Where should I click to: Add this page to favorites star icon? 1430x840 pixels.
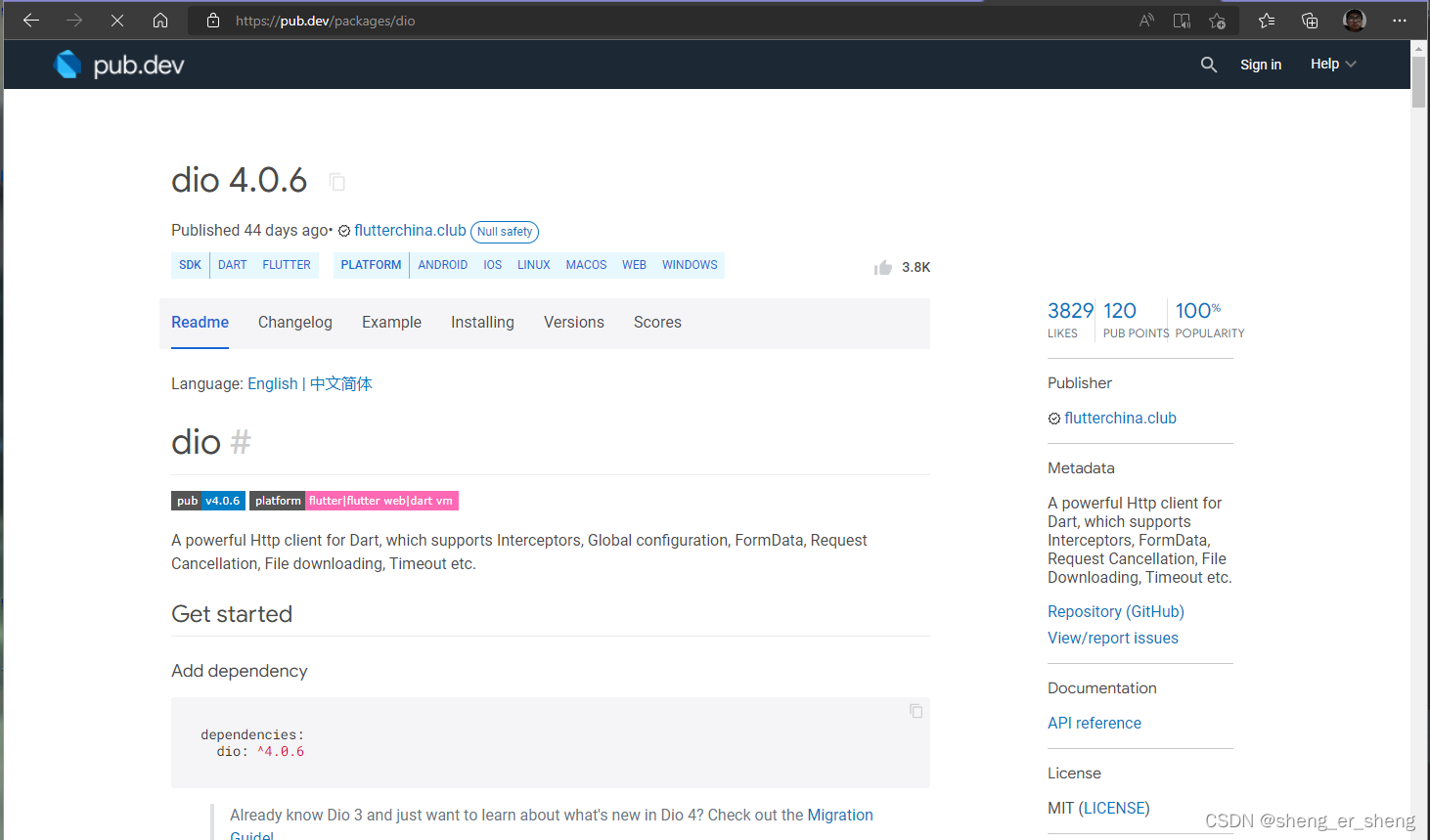1217,21
